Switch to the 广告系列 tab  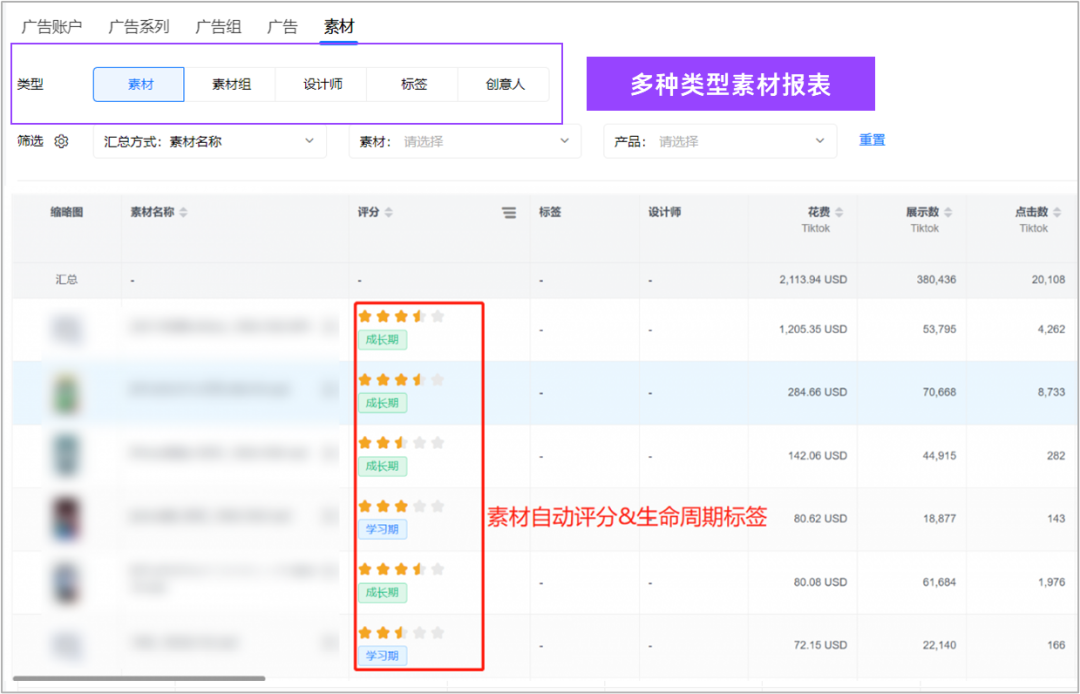[139, 27]
